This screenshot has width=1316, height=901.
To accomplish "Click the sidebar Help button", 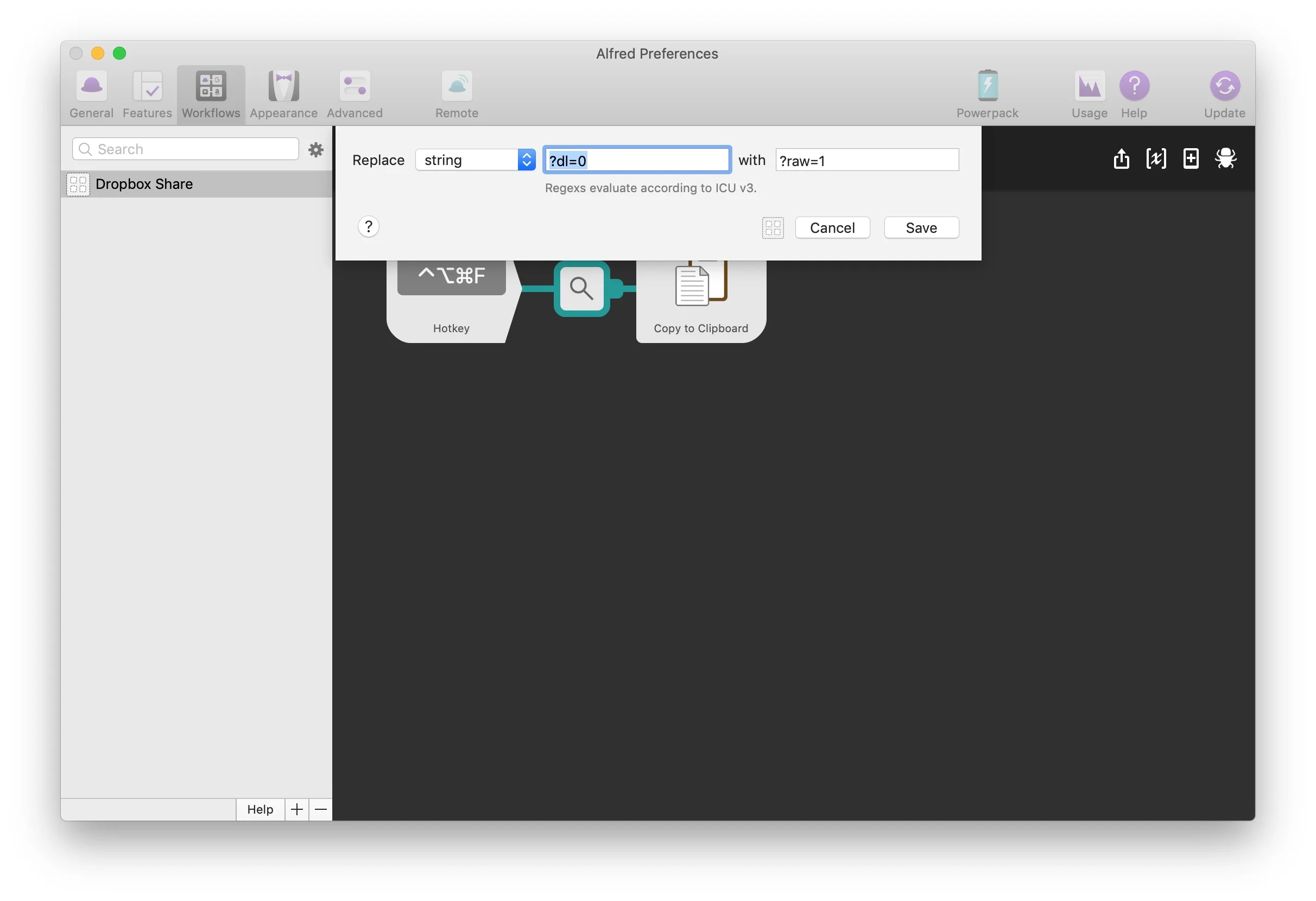I will click(260, 809).
